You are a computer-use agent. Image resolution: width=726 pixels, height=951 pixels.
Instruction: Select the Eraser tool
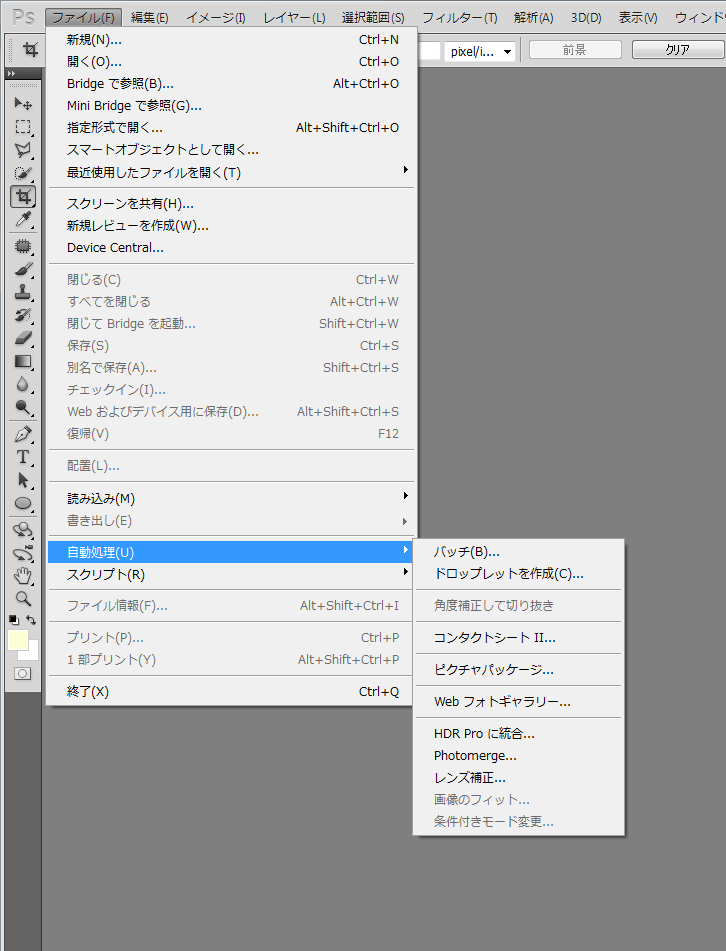(x=23, y=338)
